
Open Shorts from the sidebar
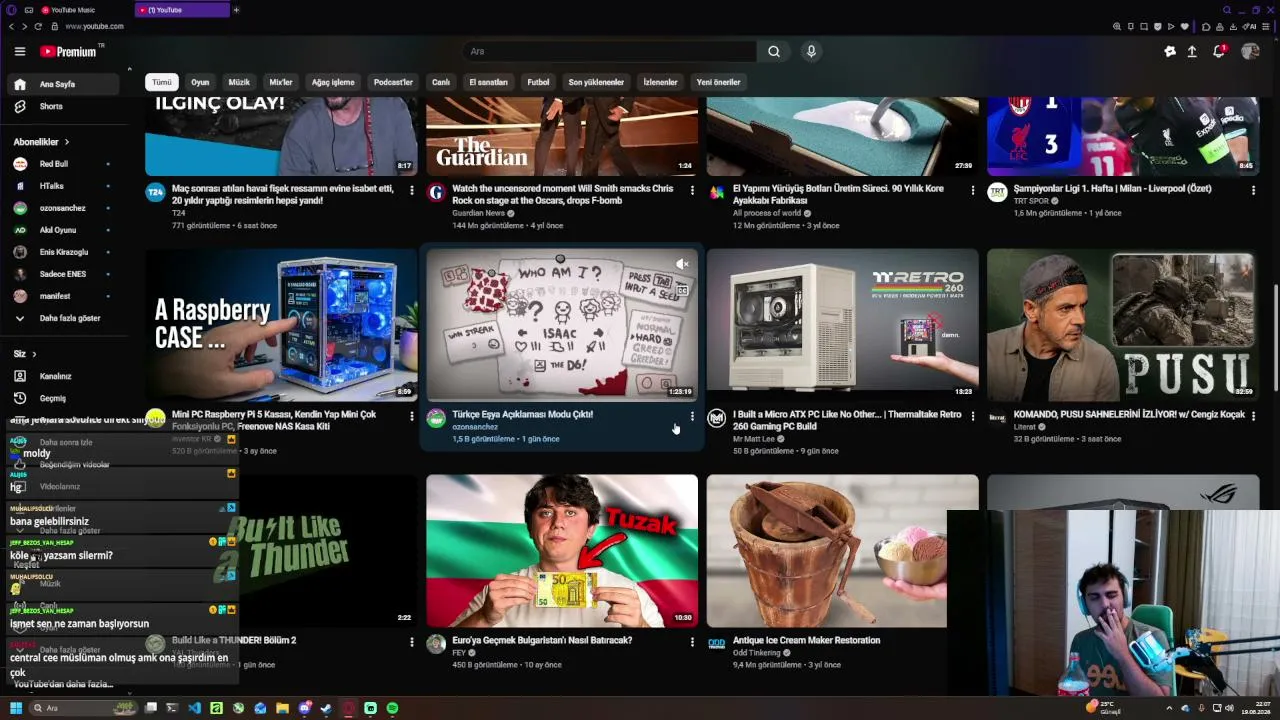pos(65,106)
